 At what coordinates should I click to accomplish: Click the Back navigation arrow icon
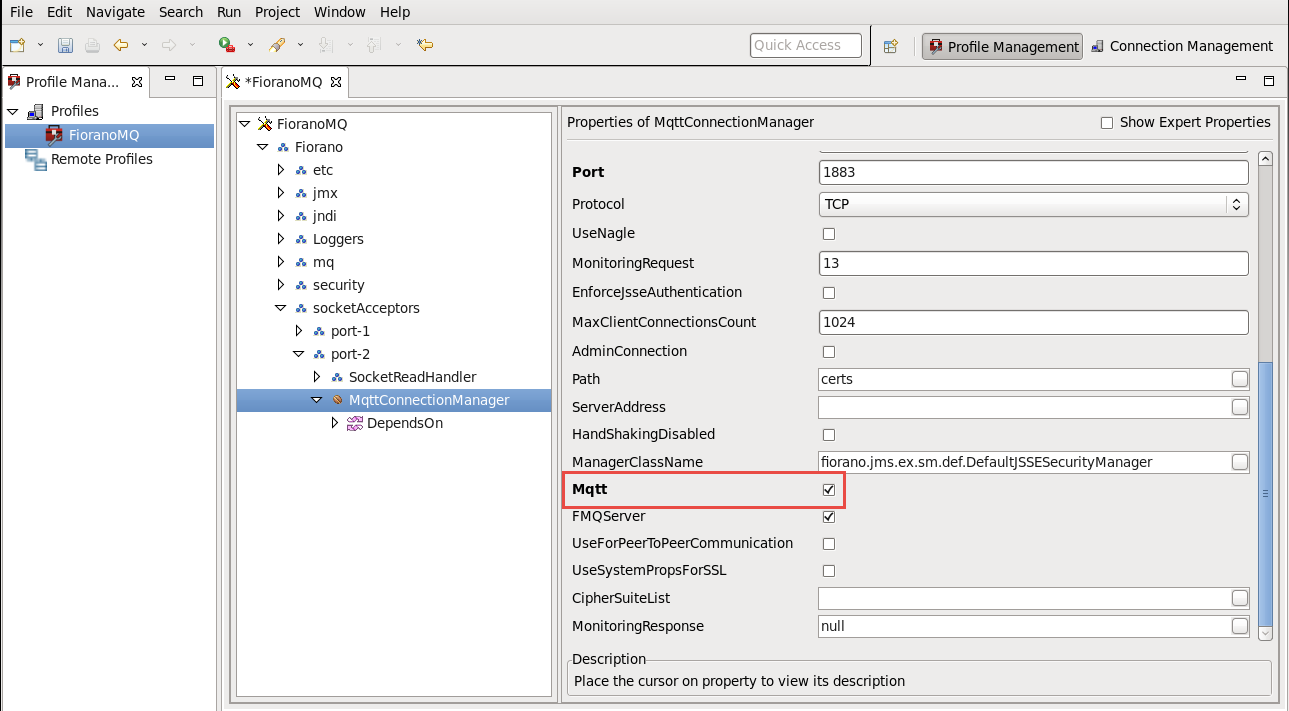point(121,45)
